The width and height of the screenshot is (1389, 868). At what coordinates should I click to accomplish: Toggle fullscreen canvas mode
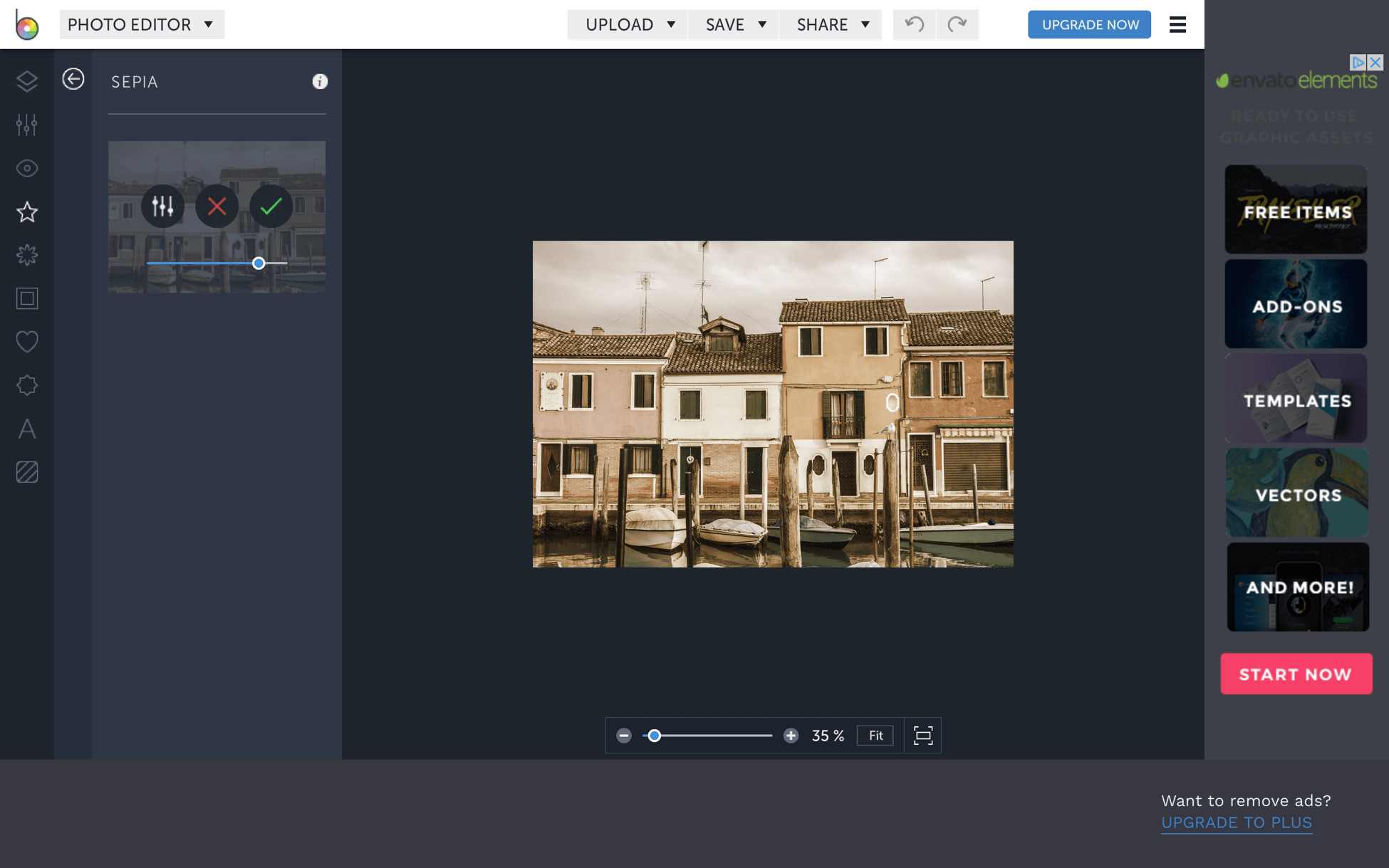[923, 736]
